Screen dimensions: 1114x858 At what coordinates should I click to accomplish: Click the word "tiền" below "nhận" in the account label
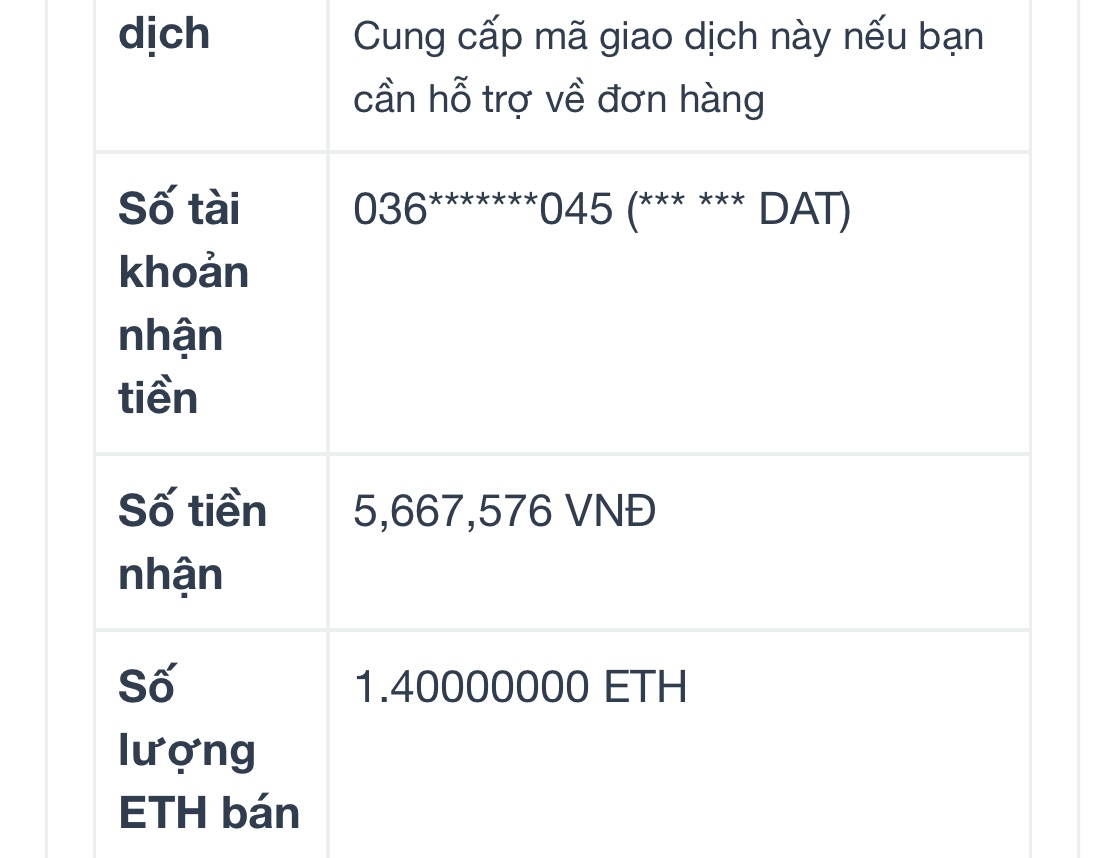click(x=158, y=398)
